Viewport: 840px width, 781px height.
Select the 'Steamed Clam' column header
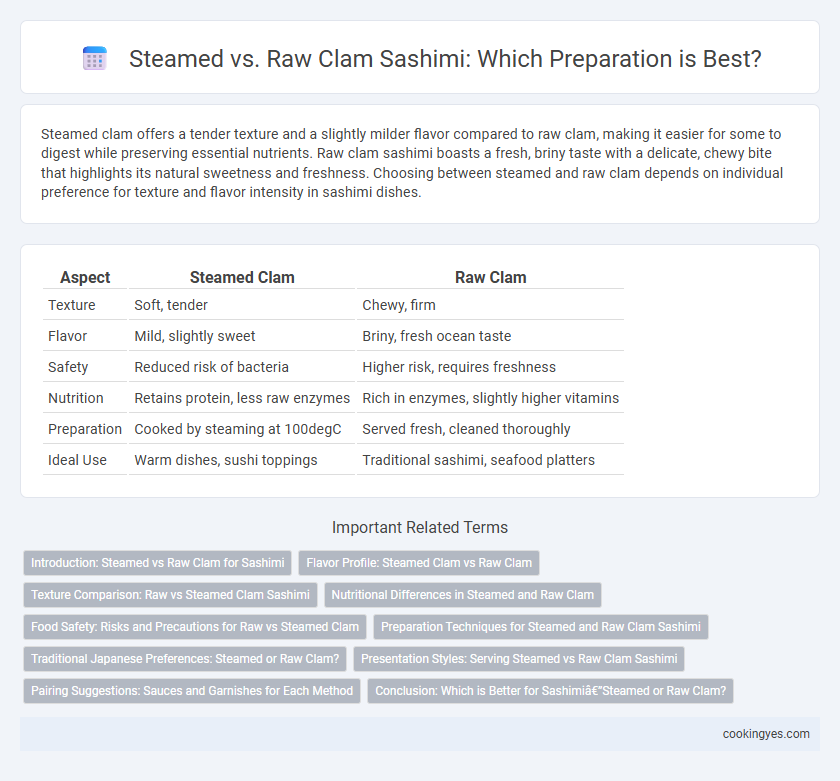(242, 277)
